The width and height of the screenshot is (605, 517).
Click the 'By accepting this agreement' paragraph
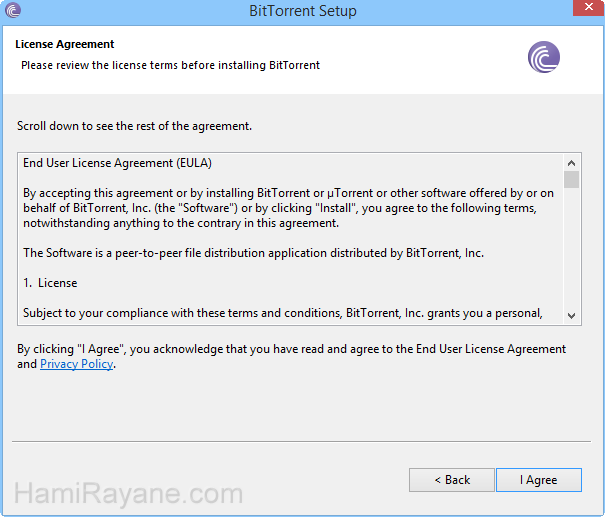tap(289, 208)
